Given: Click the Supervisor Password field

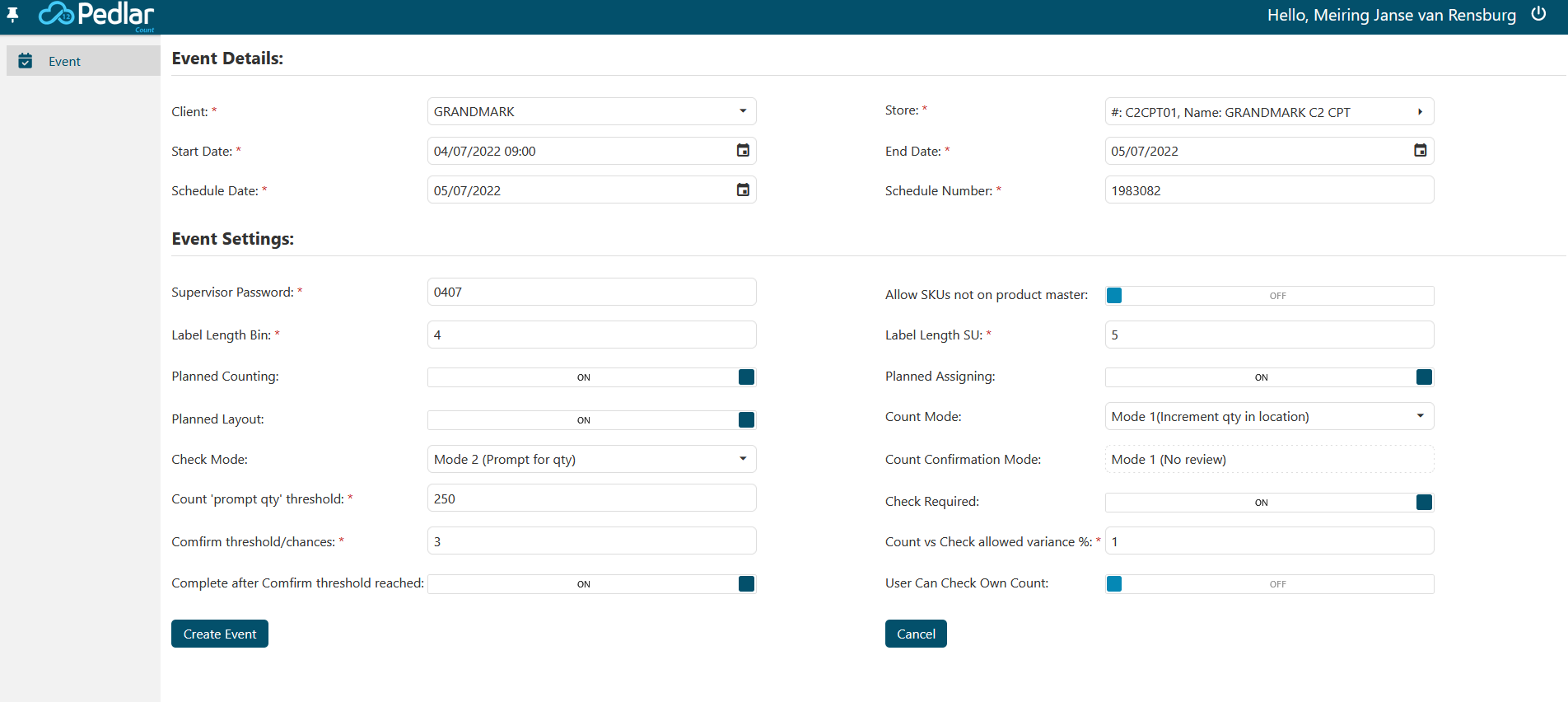Looking at the screenshot, I should (x=591, y=292).
